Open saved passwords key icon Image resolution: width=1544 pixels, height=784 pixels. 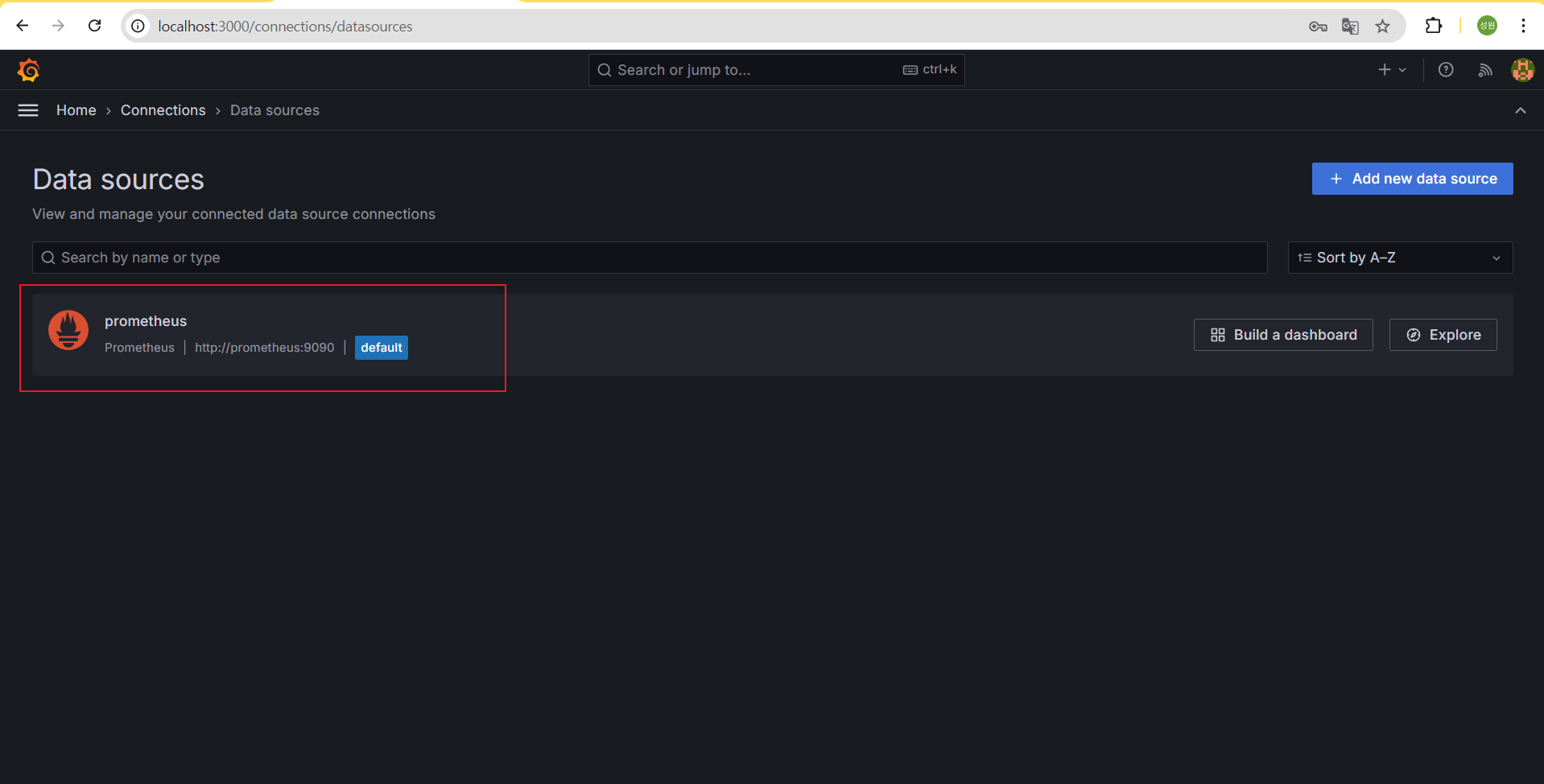(x=1318, y=27)
